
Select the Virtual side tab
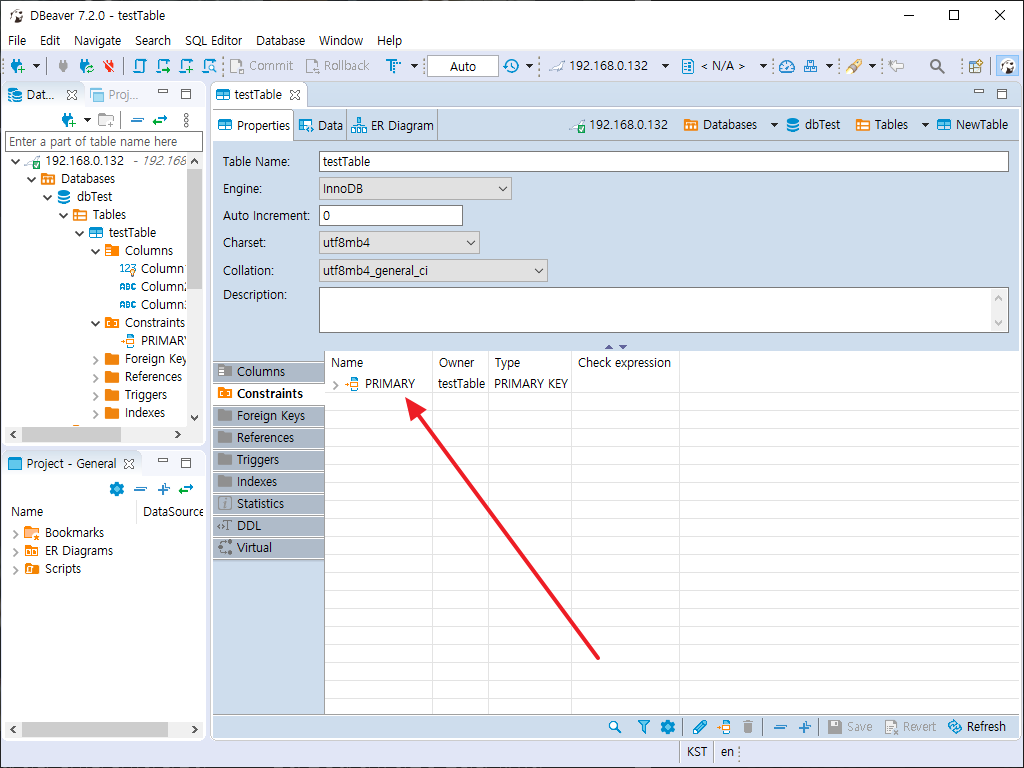pos(268,548)
